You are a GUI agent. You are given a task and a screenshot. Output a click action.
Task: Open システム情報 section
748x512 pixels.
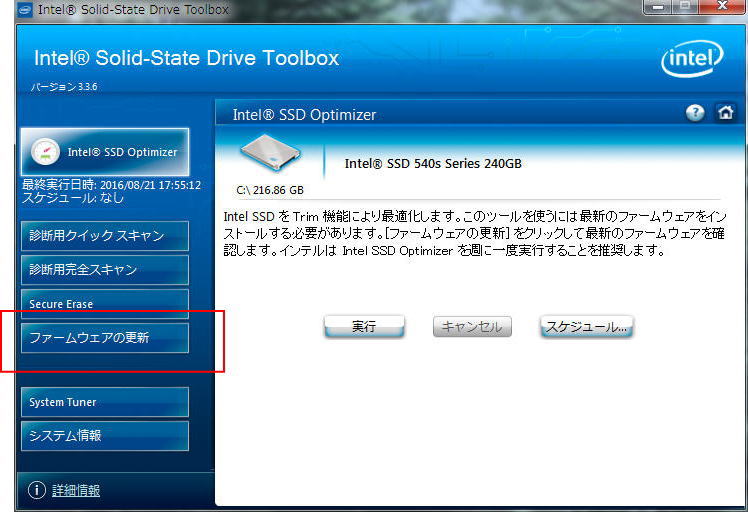click(105, 436)
